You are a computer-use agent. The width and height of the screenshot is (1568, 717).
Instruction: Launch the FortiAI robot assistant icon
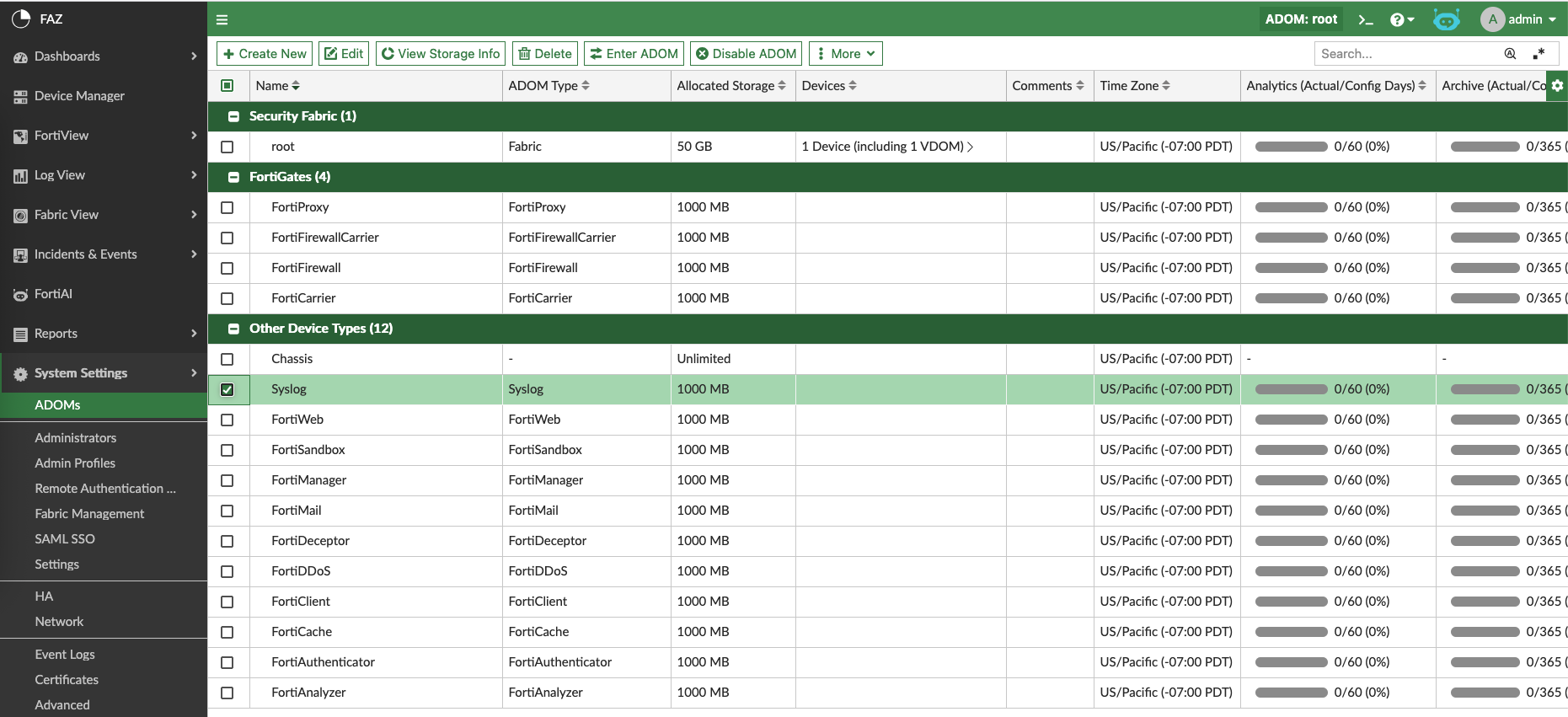(x=1446, y=19)
